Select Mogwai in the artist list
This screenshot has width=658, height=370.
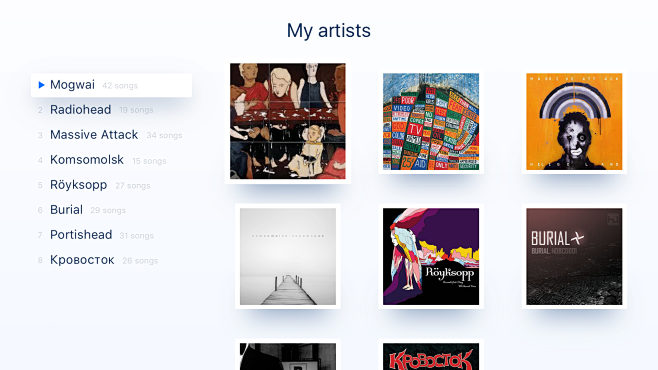(x=111, y=85)
